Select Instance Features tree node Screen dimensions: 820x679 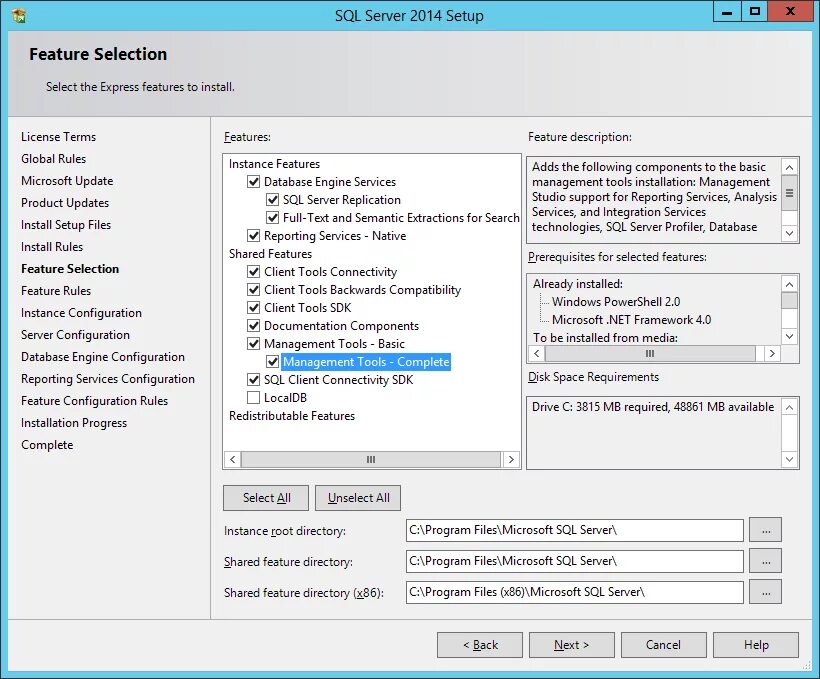tap(274, 164)
